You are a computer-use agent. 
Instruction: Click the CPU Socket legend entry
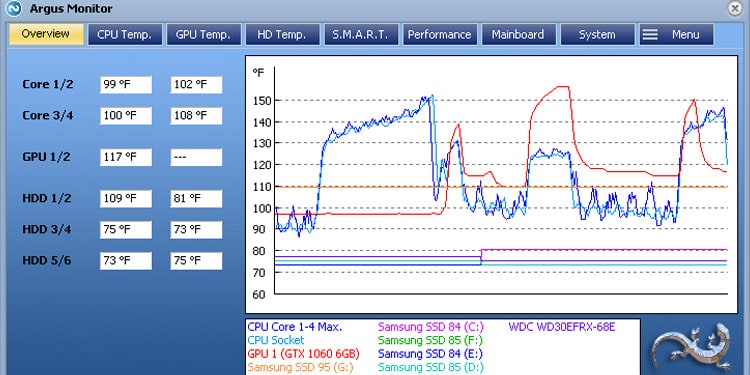click(276, 341)
